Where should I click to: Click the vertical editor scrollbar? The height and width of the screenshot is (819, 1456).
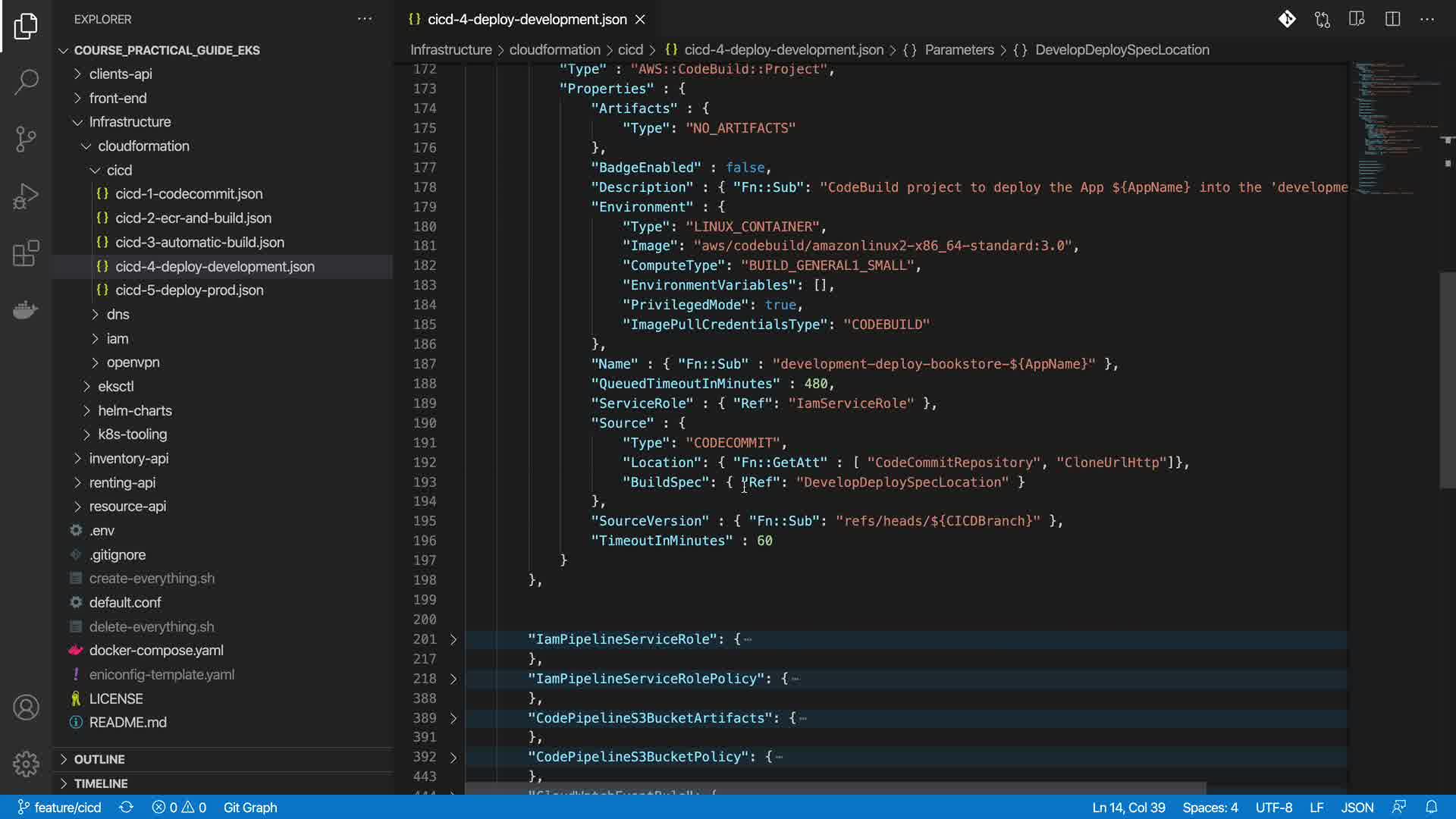(1447, 379)
